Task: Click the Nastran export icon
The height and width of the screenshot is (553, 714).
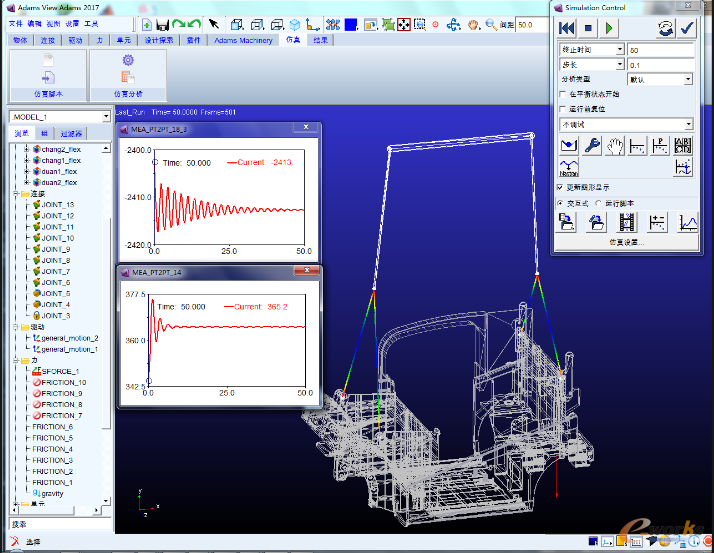Action: point(569,168)
